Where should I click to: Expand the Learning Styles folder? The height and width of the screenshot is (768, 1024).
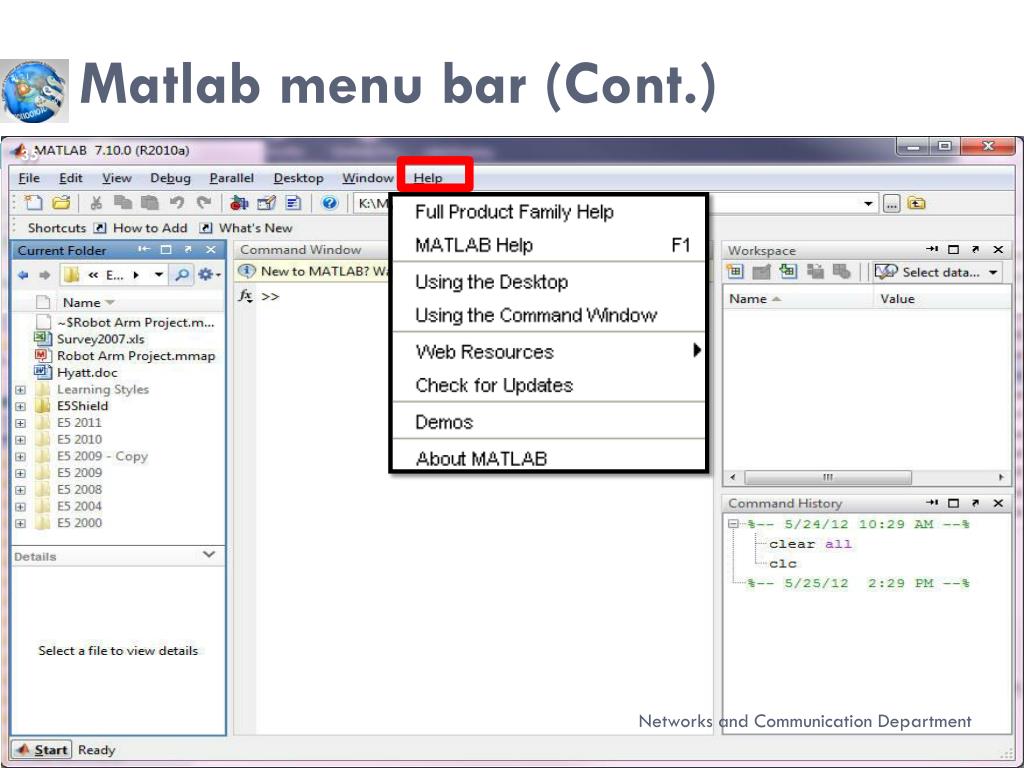coord(20,390)
